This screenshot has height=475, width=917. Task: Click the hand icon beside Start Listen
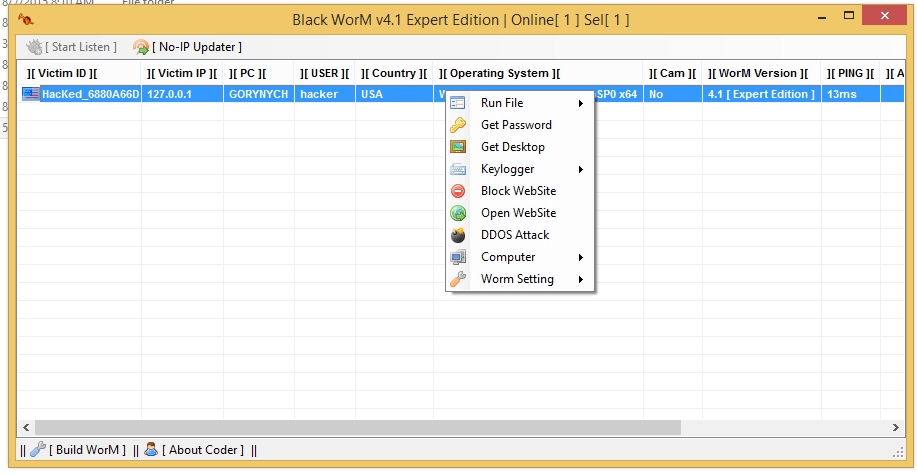click(35, 47)
